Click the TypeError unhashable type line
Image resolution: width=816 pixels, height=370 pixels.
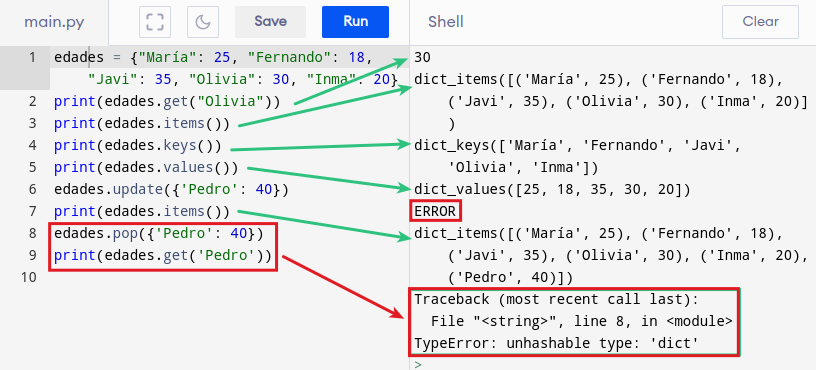click(x=555, y=343)
